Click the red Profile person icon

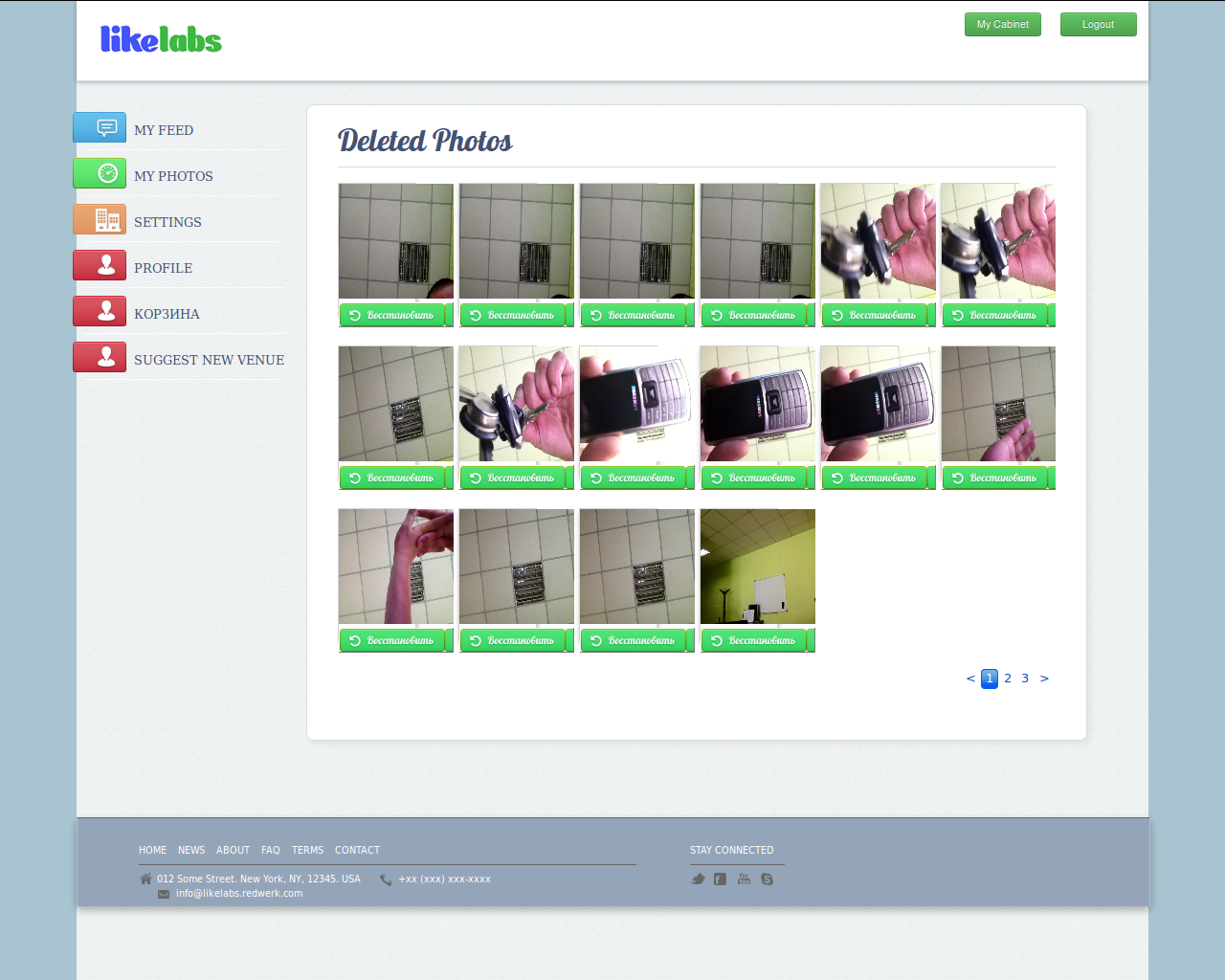click(x=100, y=265)
